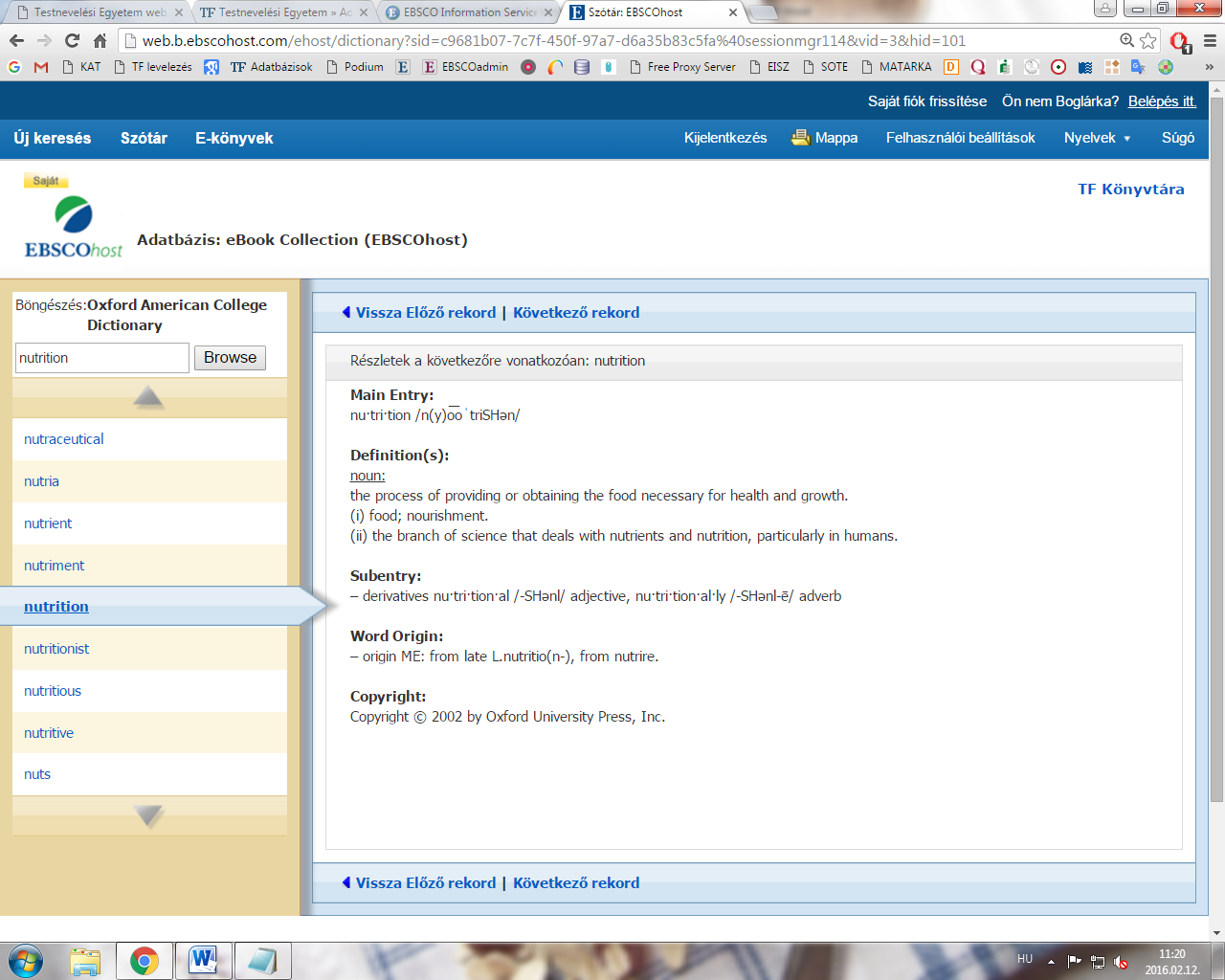Select nuts in the word list

tap(37, 774)
